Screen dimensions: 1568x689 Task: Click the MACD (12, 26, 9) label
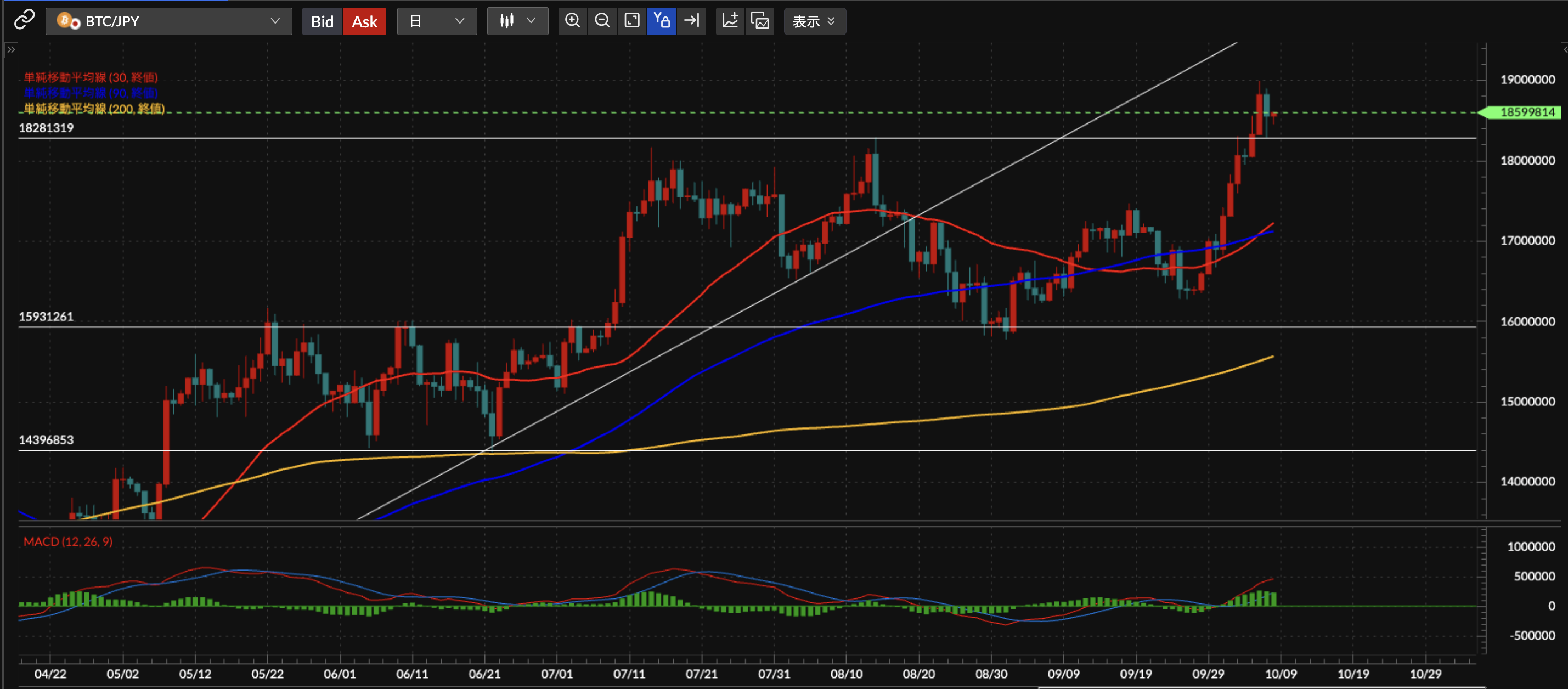click(67, 541)
